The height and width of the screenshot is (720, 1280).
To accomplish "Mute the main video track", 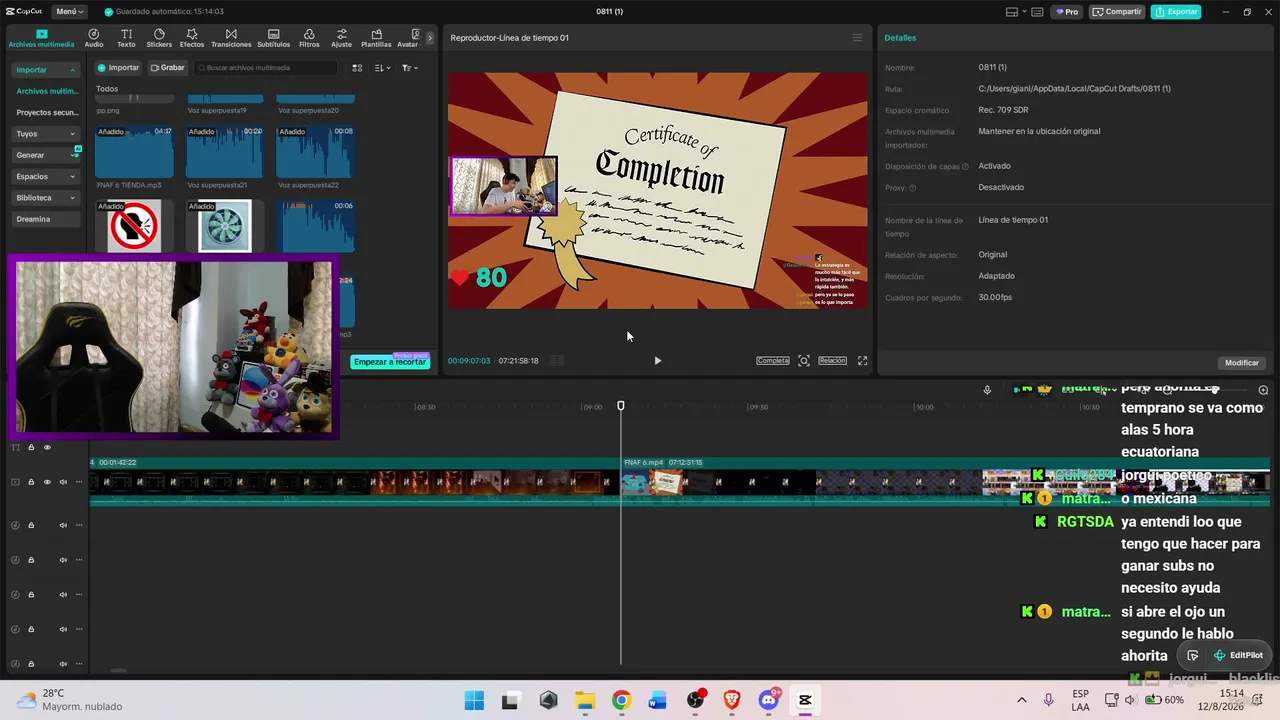I will (x=63, y=482).
